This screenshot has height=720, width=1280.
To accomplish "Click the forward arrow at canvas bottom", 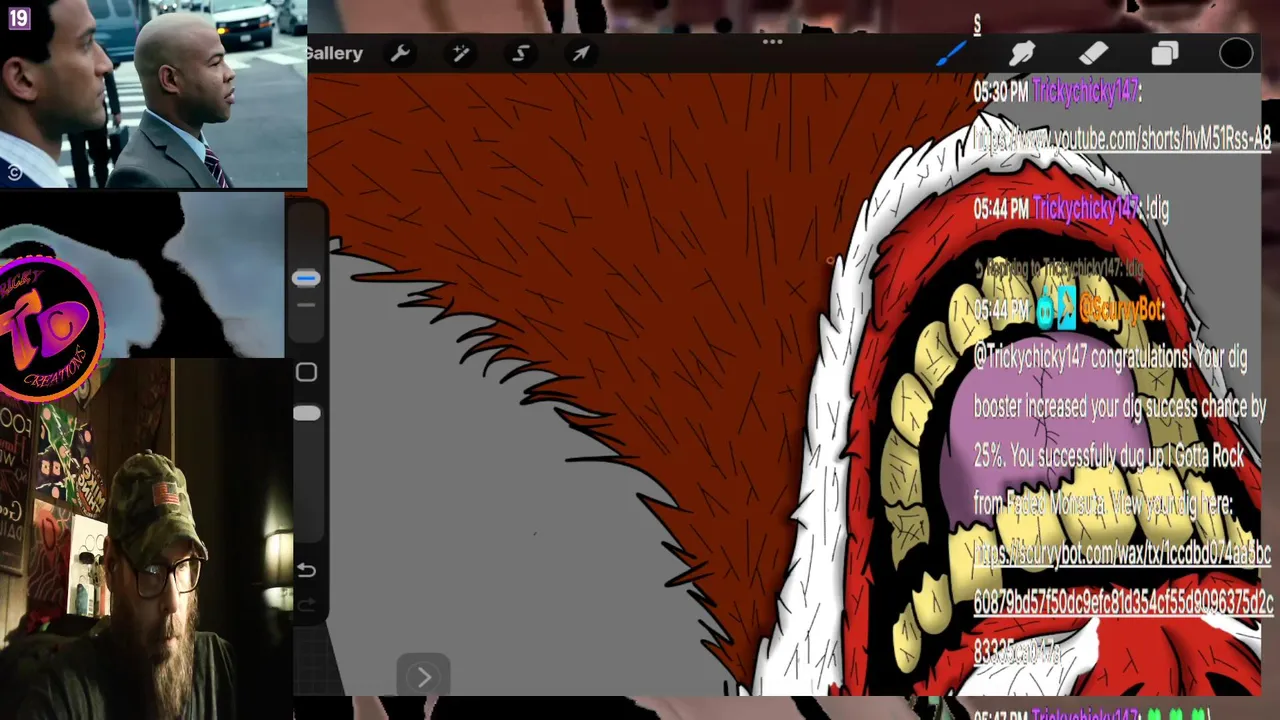I will pos(423,677).
